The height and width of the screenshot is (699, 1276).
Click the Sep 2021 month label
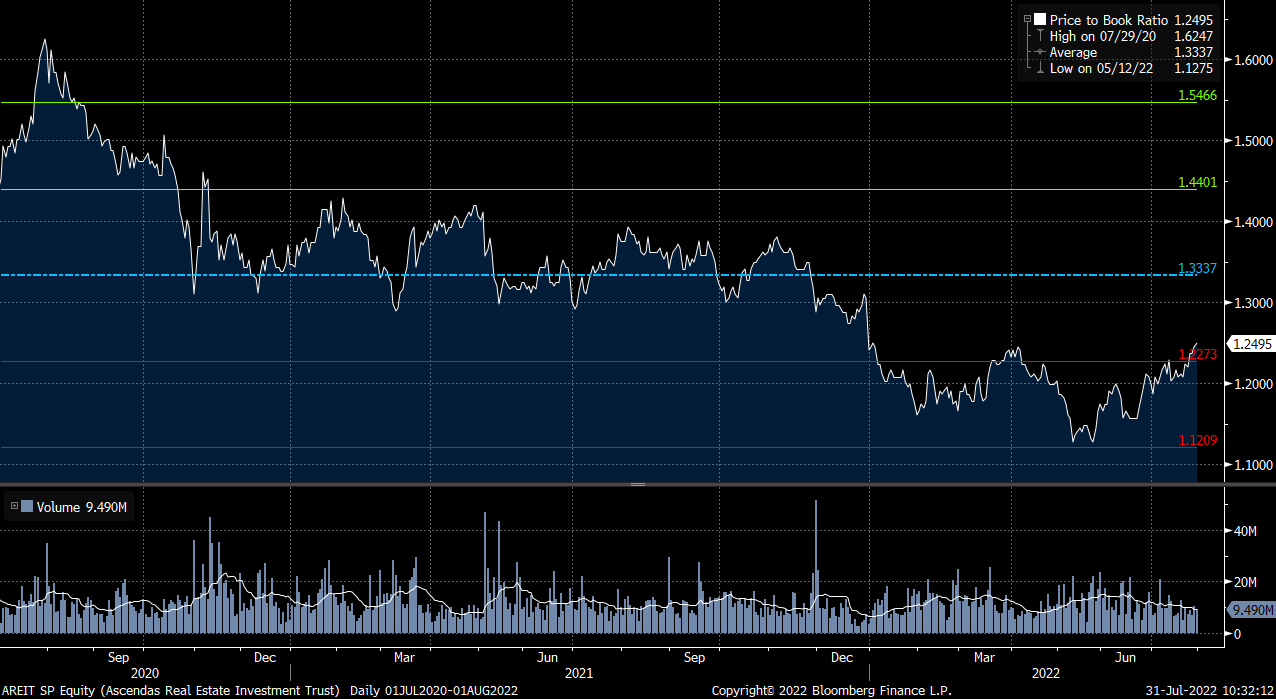[695, 658]
